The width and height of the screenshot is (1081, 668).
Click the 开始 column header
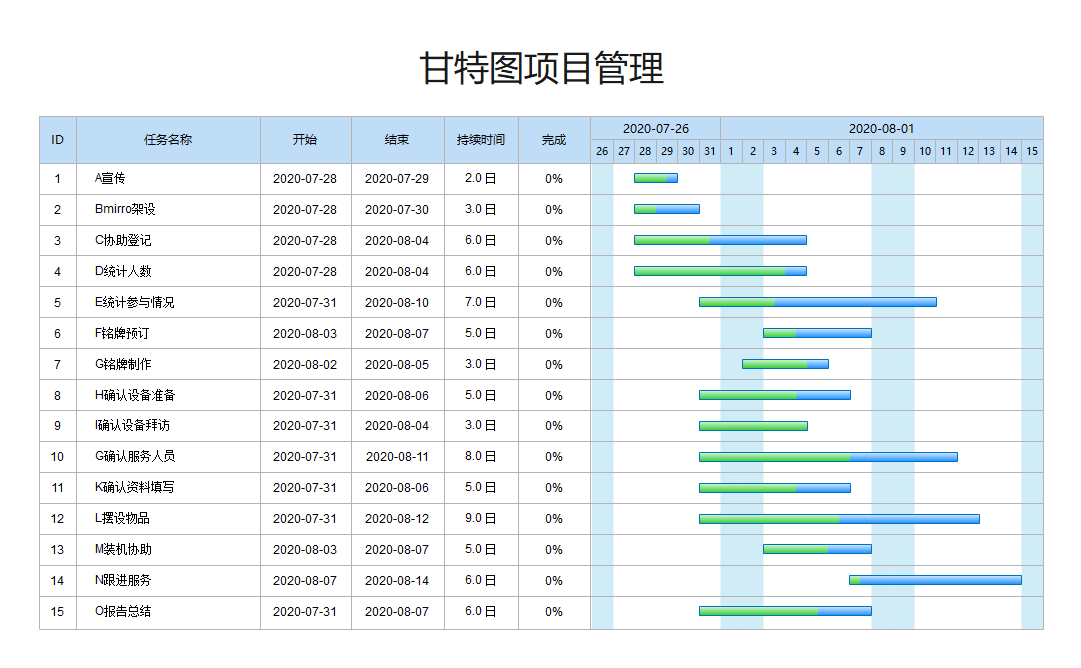coord(305,140)
